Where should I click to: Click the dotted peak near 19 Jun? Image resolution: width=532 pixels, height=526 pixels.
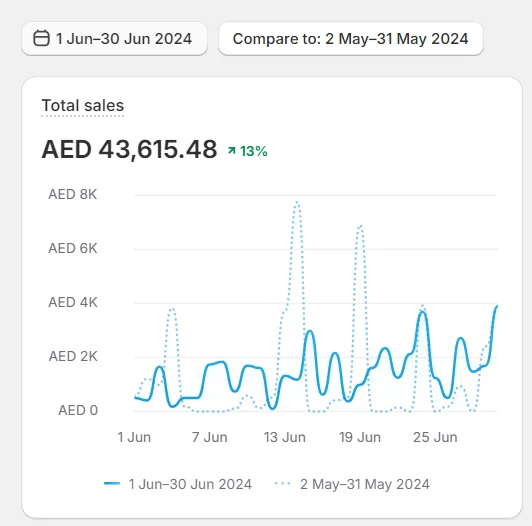(x=360, y=226)
